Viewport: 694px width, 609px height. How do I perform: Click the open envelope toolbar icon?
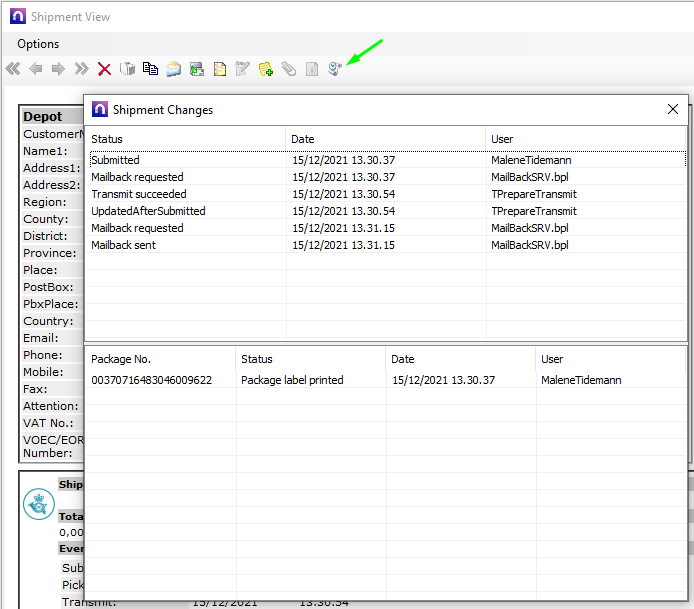174,69
